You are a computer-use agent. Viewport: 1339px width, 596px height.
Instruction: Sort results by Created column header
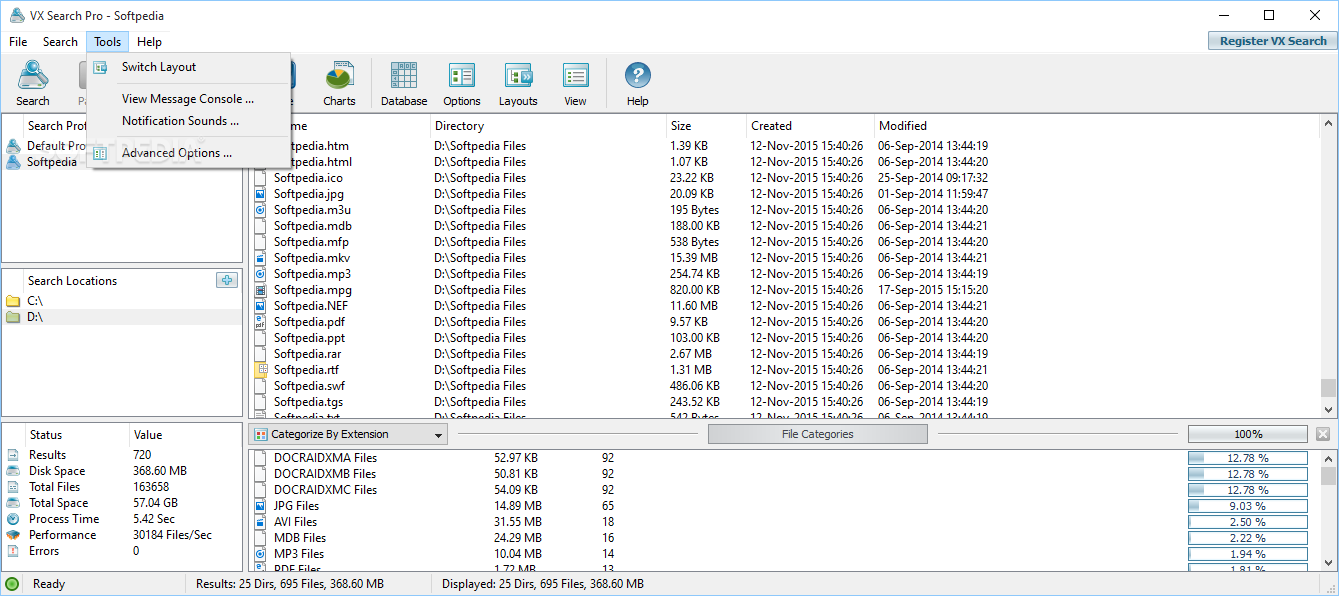click(810, 126)
